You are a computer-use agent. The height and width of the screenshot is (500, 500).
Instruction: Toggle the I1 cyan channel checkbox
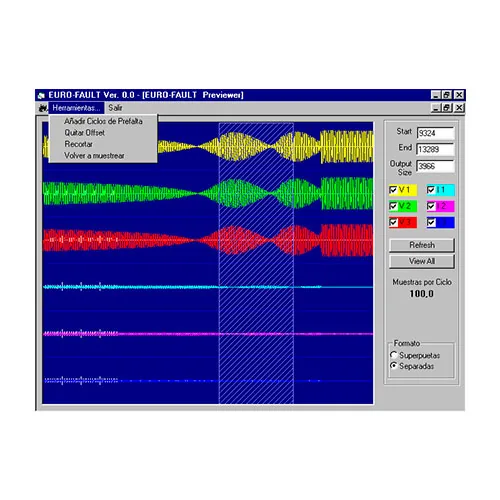pyautogui.click(x=431, y=190)
